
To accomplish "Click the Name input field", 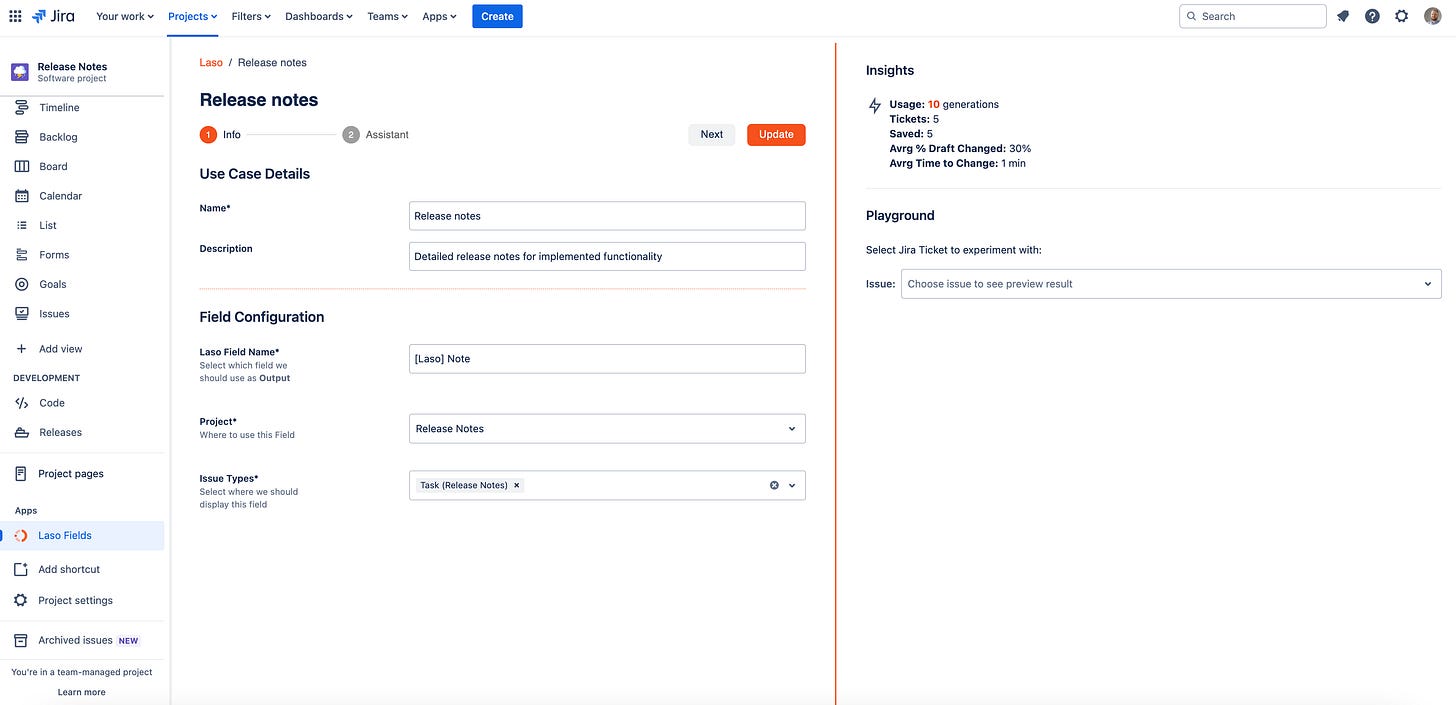I will (x=607, y=216).
